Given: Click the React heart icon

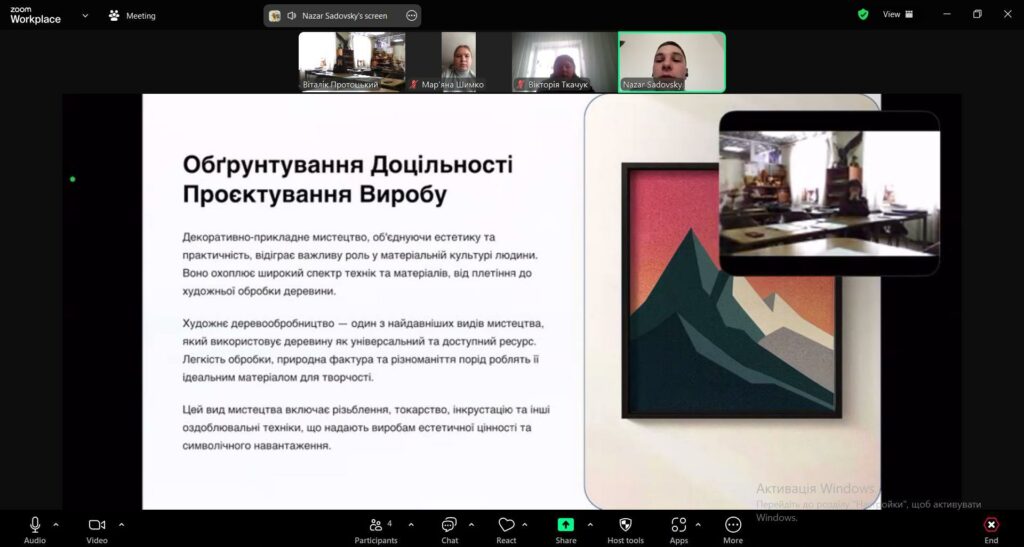Looking at the screenshot, I should click(x=506, y=526).
